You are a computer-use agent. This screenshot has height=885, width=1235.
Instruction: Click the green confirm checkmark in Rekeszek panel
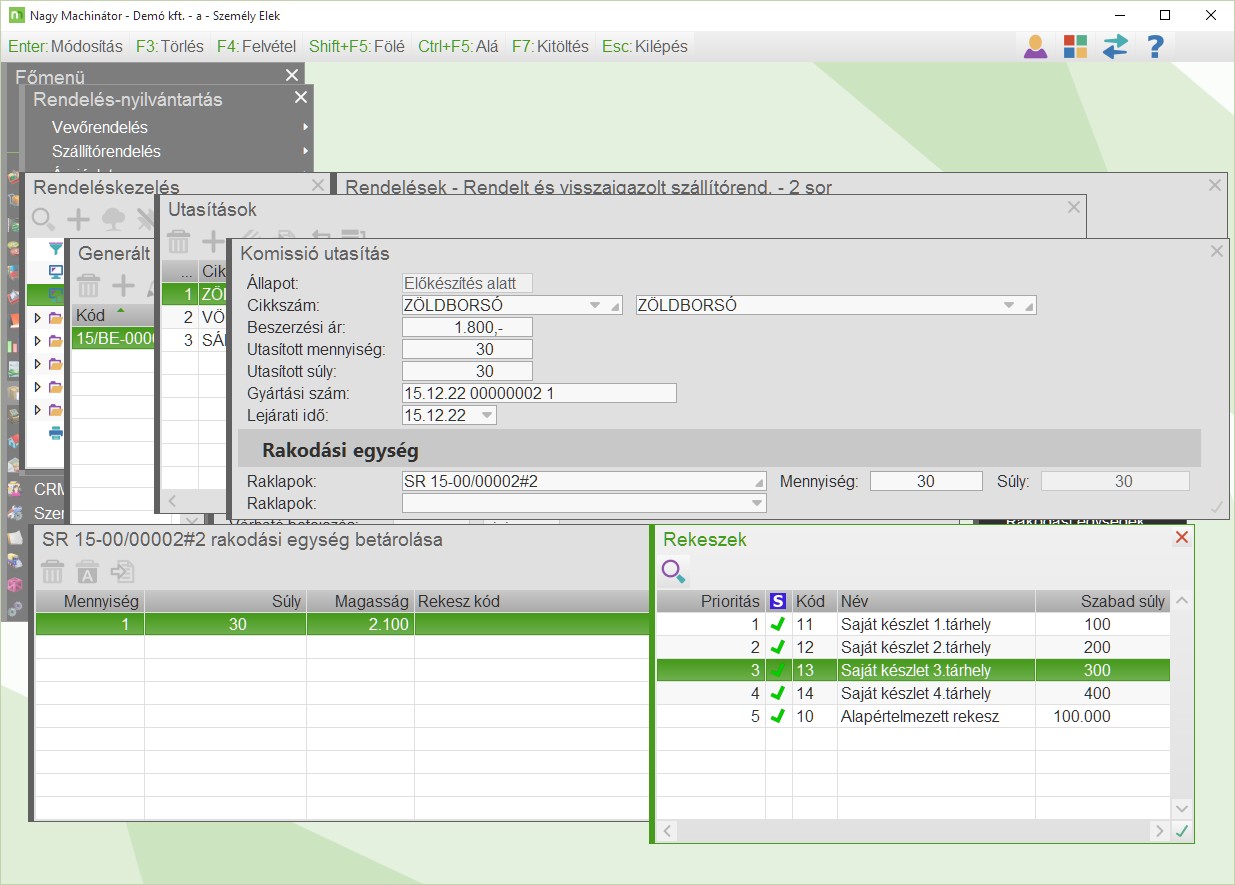[1182, 831]
